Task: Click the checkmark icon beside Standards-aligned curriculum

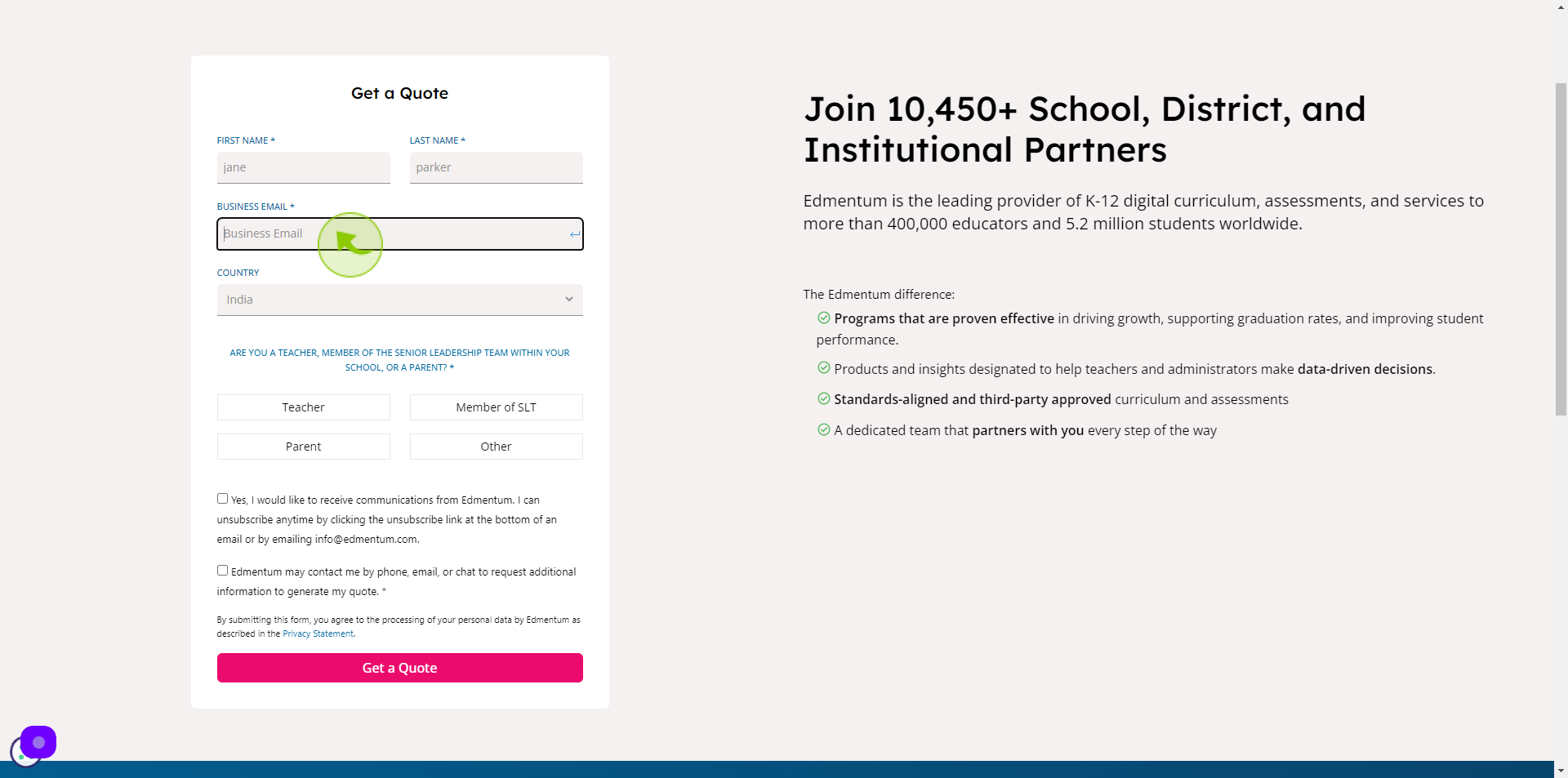Action: [x=824, y=398]
